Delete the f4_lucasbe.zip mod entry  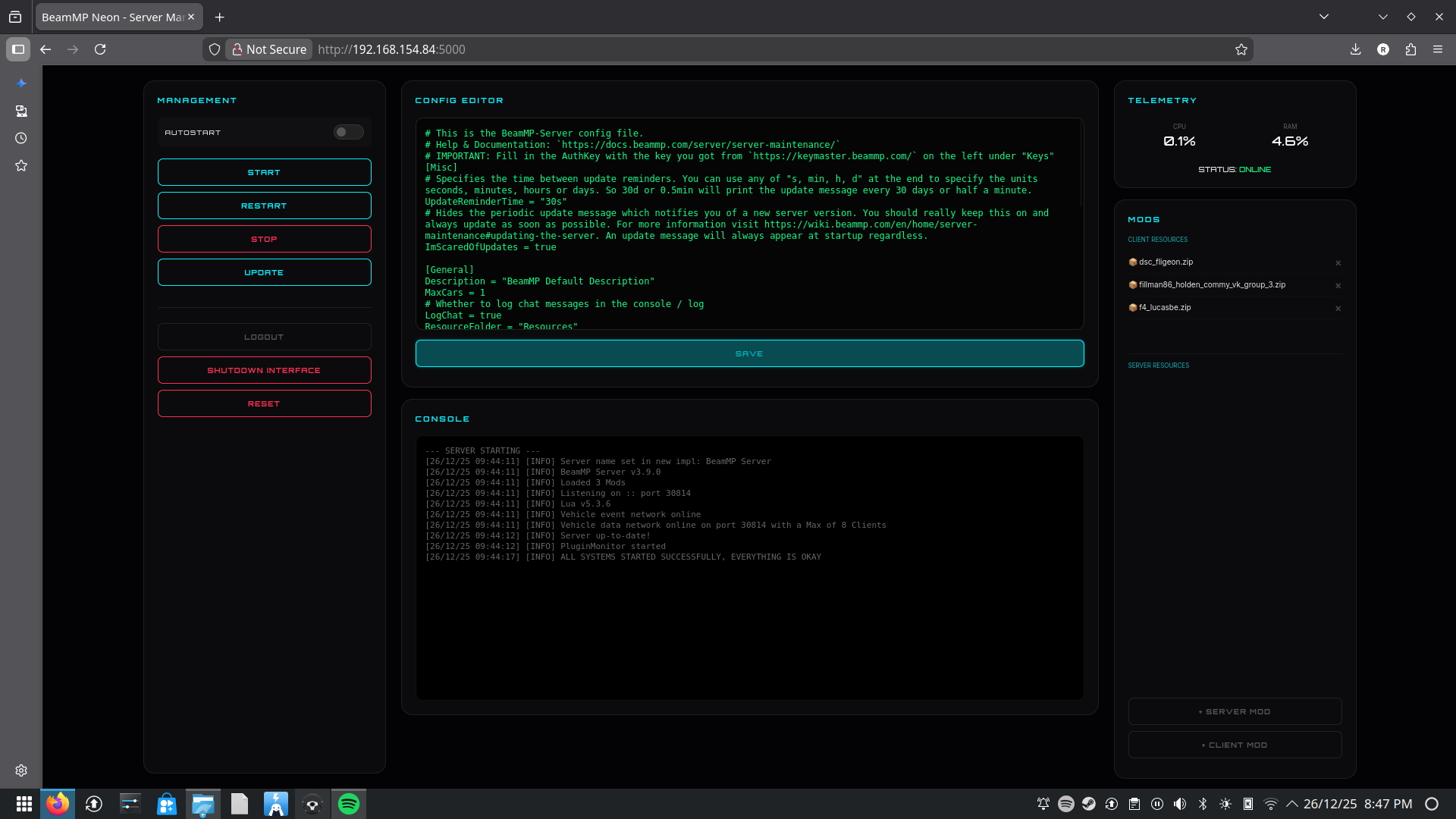point(1338,309)
